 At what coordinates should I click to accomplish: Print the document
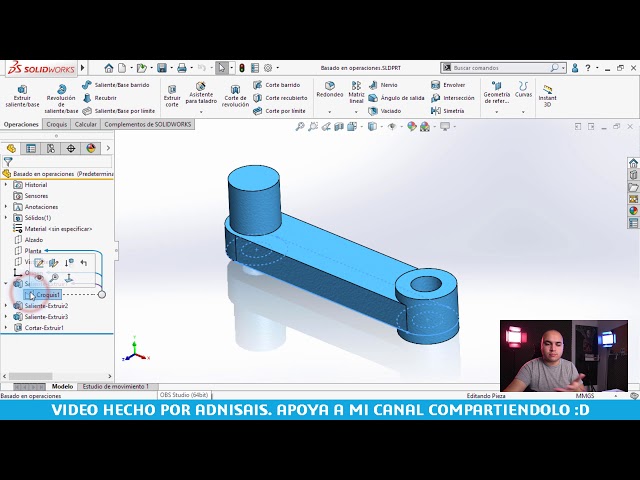(182, 68)
